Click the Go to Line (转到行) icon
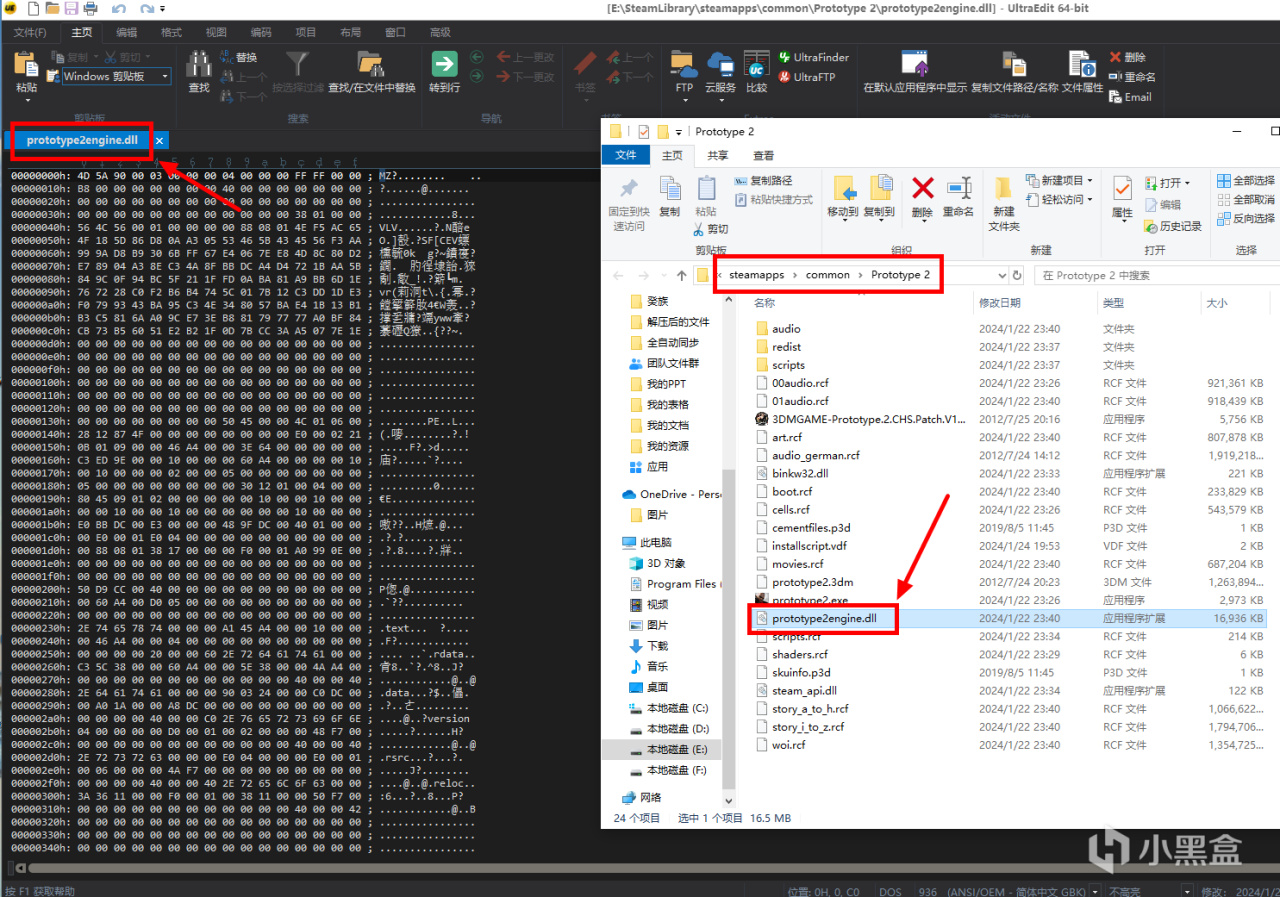 pyautogui.click(x=445, y=64)
